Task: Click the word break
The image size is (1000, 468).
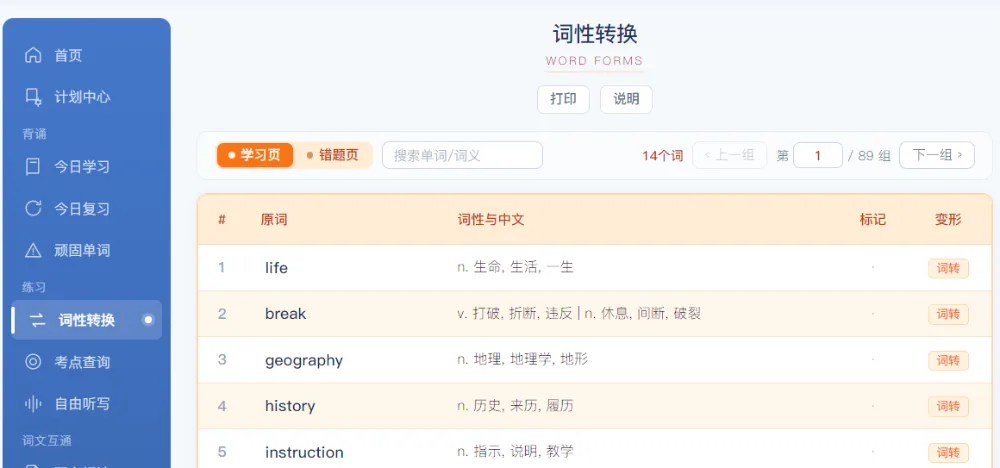Action: tap(286, 314)
